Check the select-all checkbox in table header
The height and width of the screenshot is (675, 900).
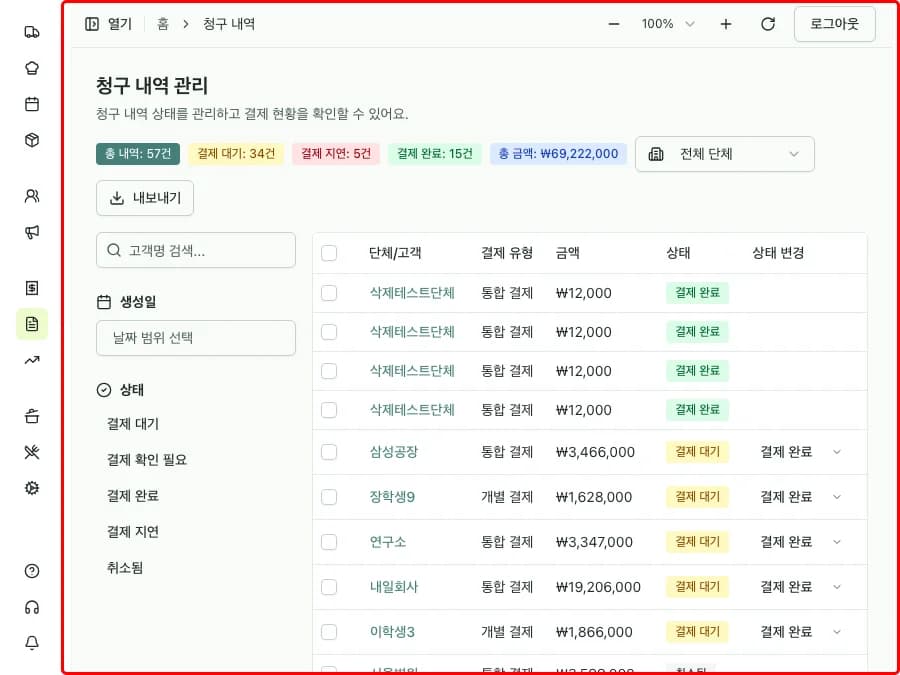pyautogui.click(x=330, y=253)
